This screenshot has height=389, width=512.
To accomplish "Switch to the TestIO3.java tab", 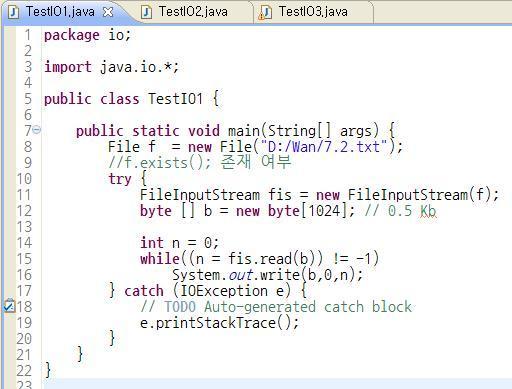I will [313, 12].
